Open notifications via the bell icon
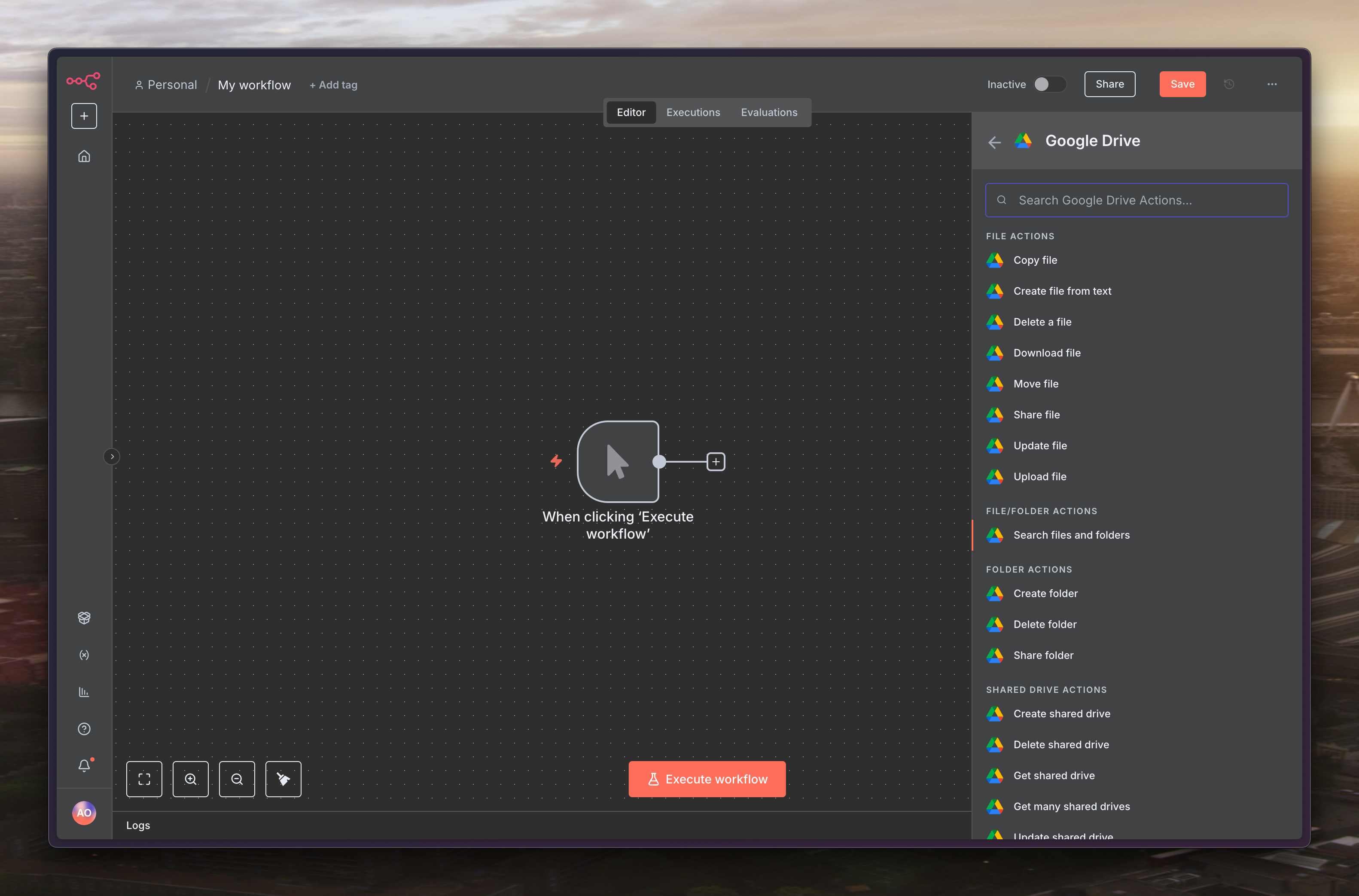 (84, 765)
